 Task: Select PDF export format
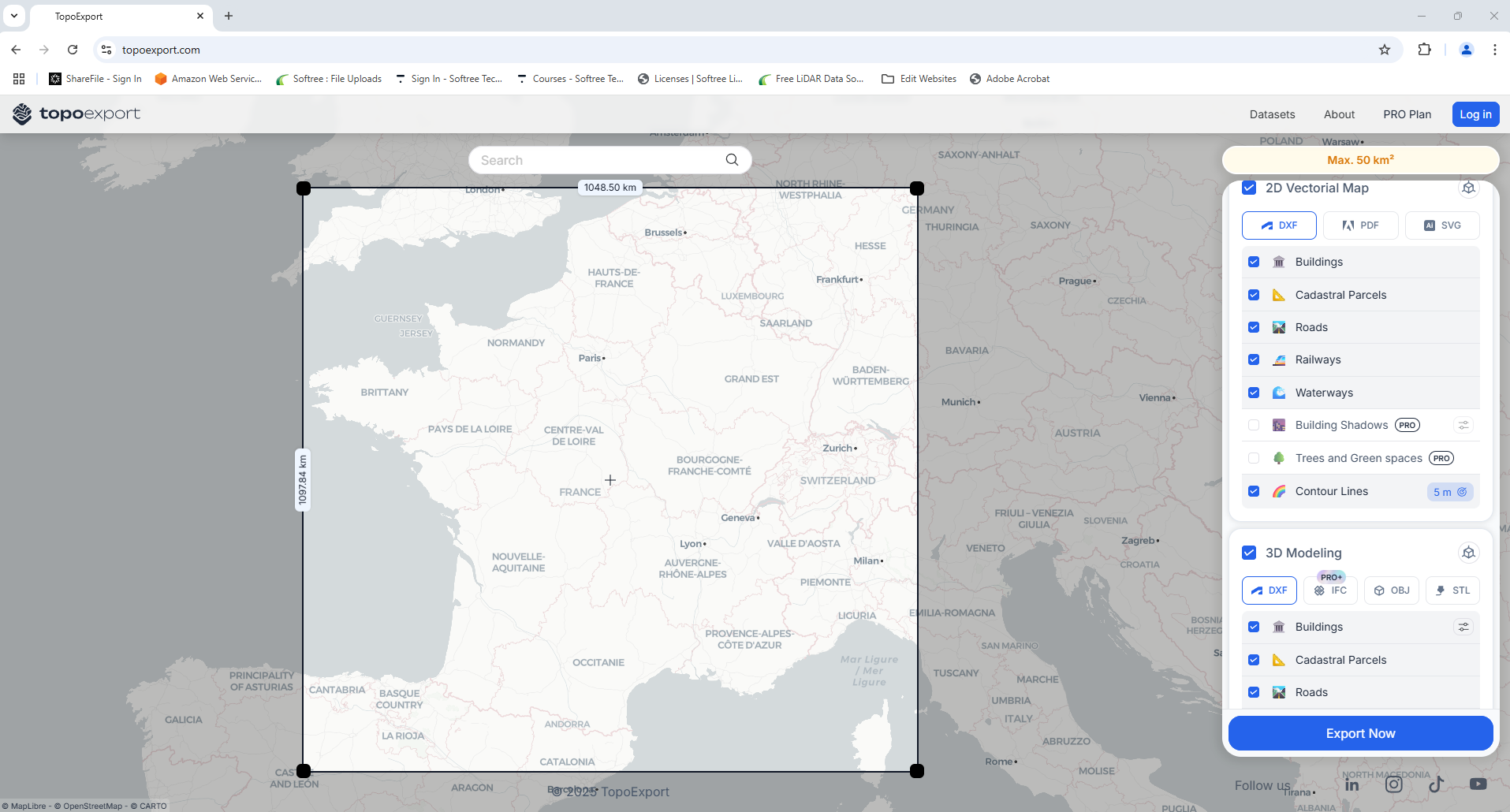click(x=1361, y=225)
